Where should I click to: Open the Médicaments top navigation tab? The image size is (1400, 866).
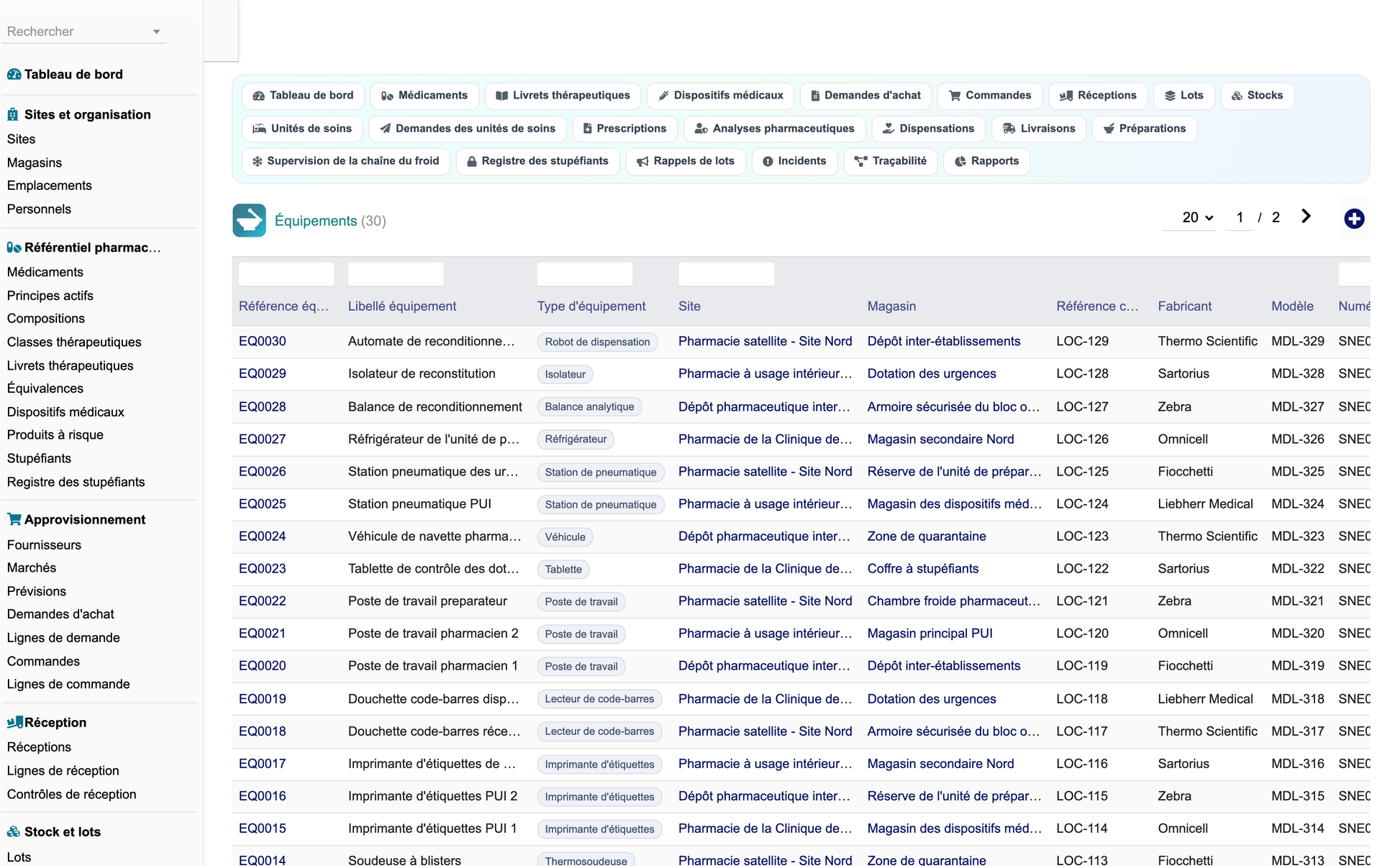click(x=425, y=96)
